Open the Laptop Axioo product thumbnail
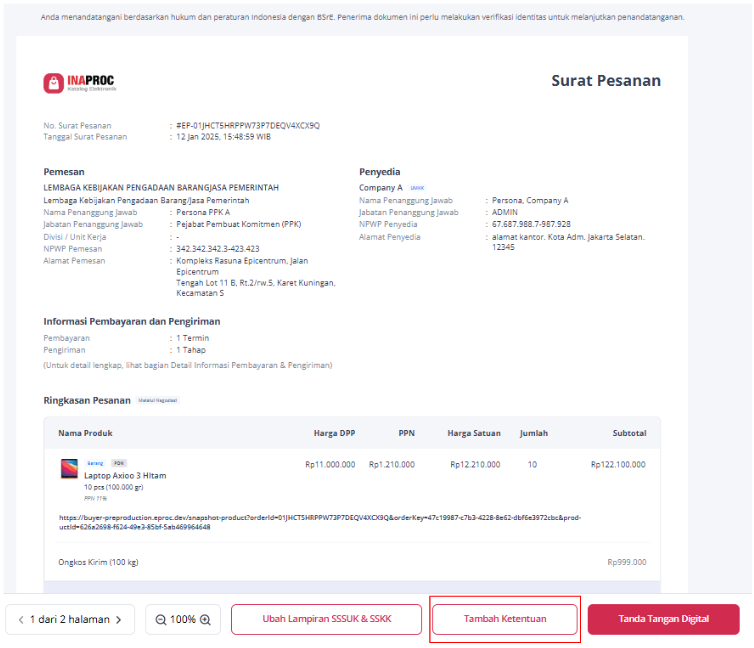This screenshot has height=648, width=754. 69,469
